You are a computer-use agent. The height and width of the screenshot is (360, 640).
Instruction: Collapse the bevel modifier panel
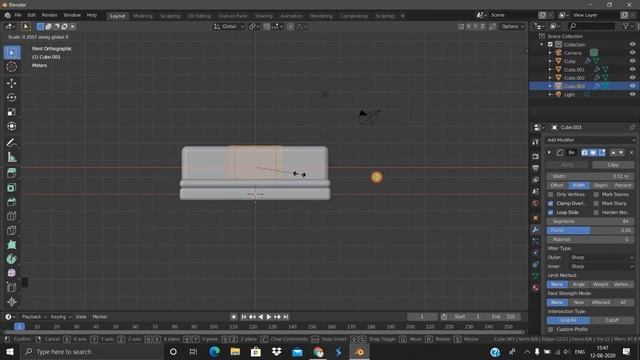(549, 152)
